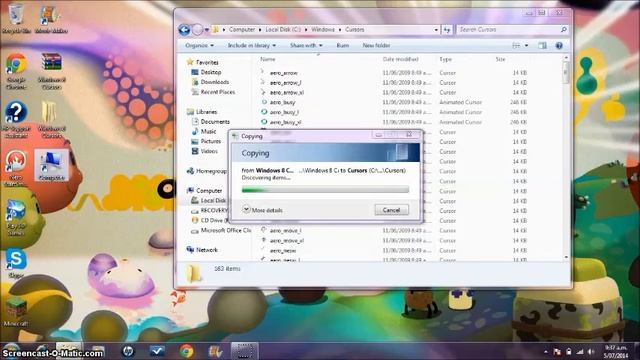
Task: Open the Skype desktop shortcut
Action: point(16,264)
